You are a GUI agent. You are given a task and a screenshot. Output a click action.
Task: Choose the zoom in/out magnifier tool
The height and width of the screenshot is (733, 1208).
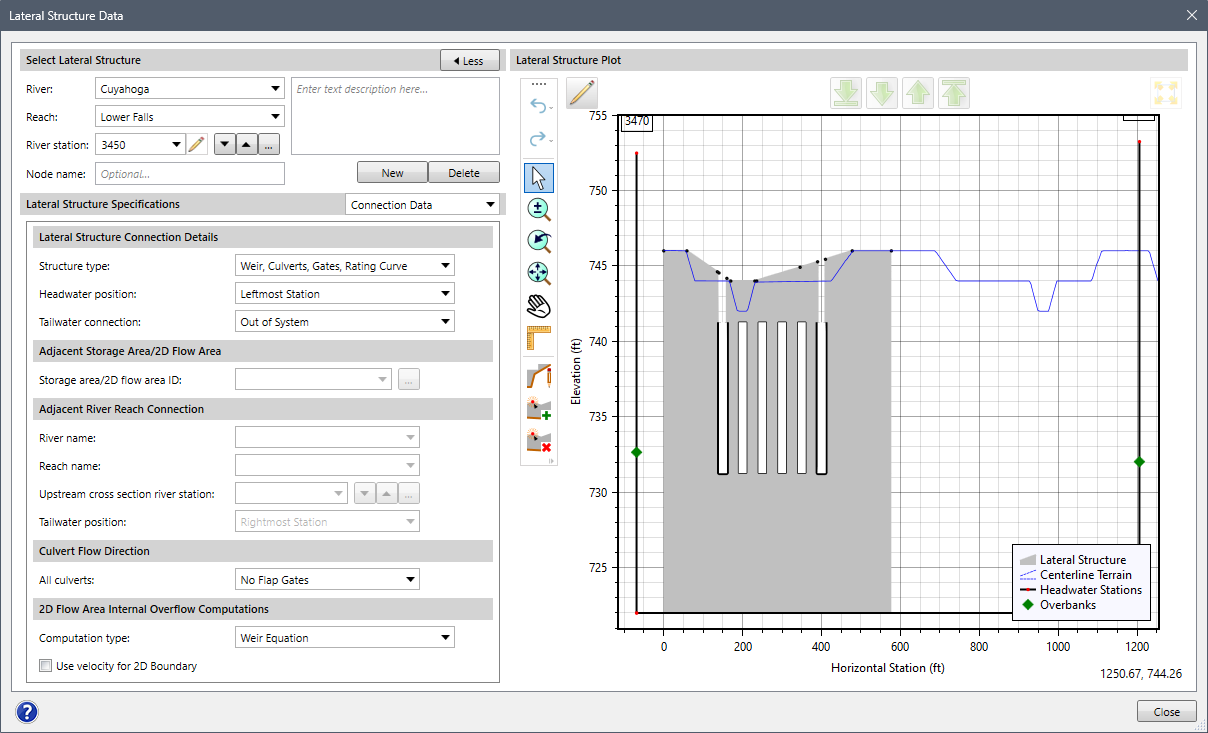[539, 209]
